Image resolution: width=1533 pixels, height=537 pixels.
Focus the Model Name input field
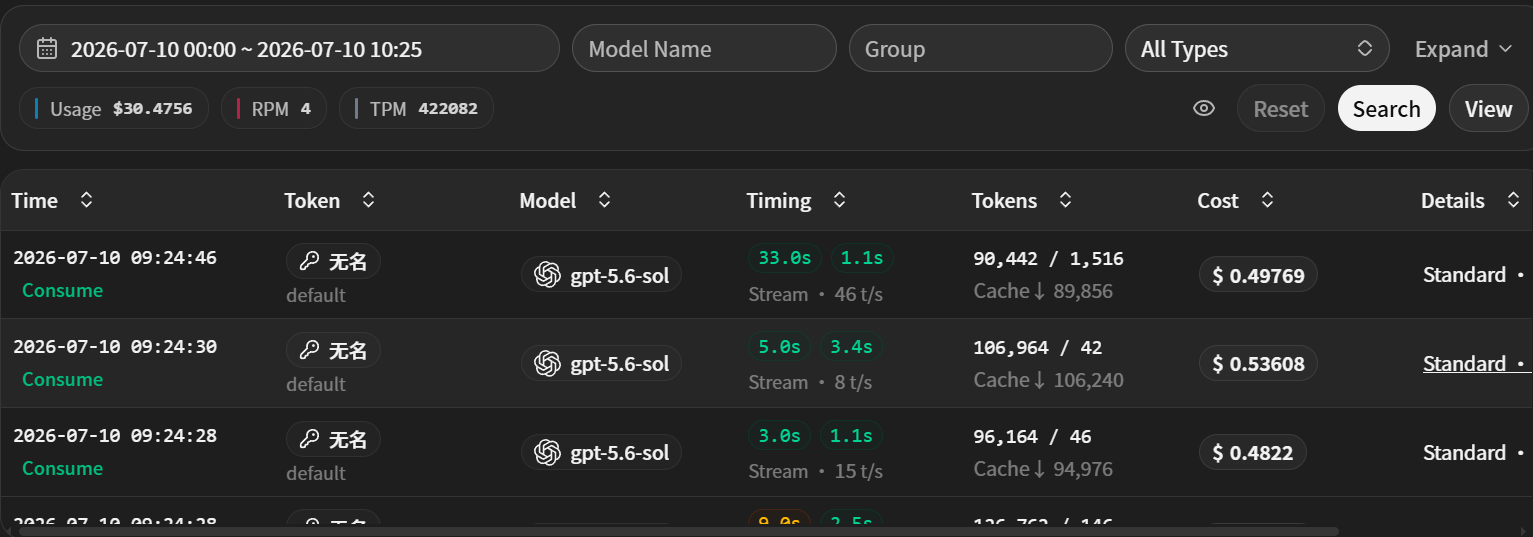704,48
